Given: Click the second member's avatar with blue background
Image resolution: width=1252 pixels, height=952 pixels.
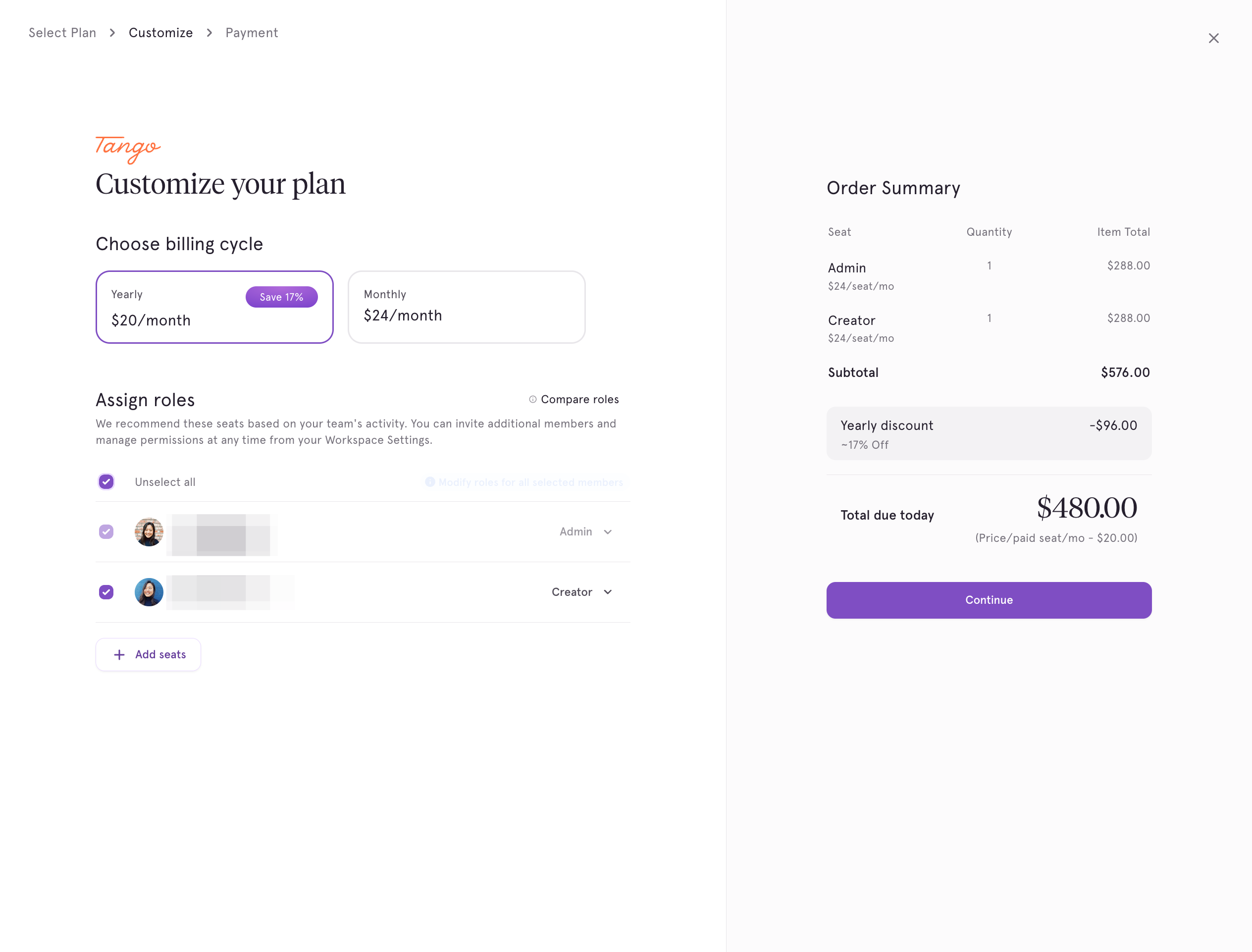Looking at the screenshot, I should click(x=149, y=592).
